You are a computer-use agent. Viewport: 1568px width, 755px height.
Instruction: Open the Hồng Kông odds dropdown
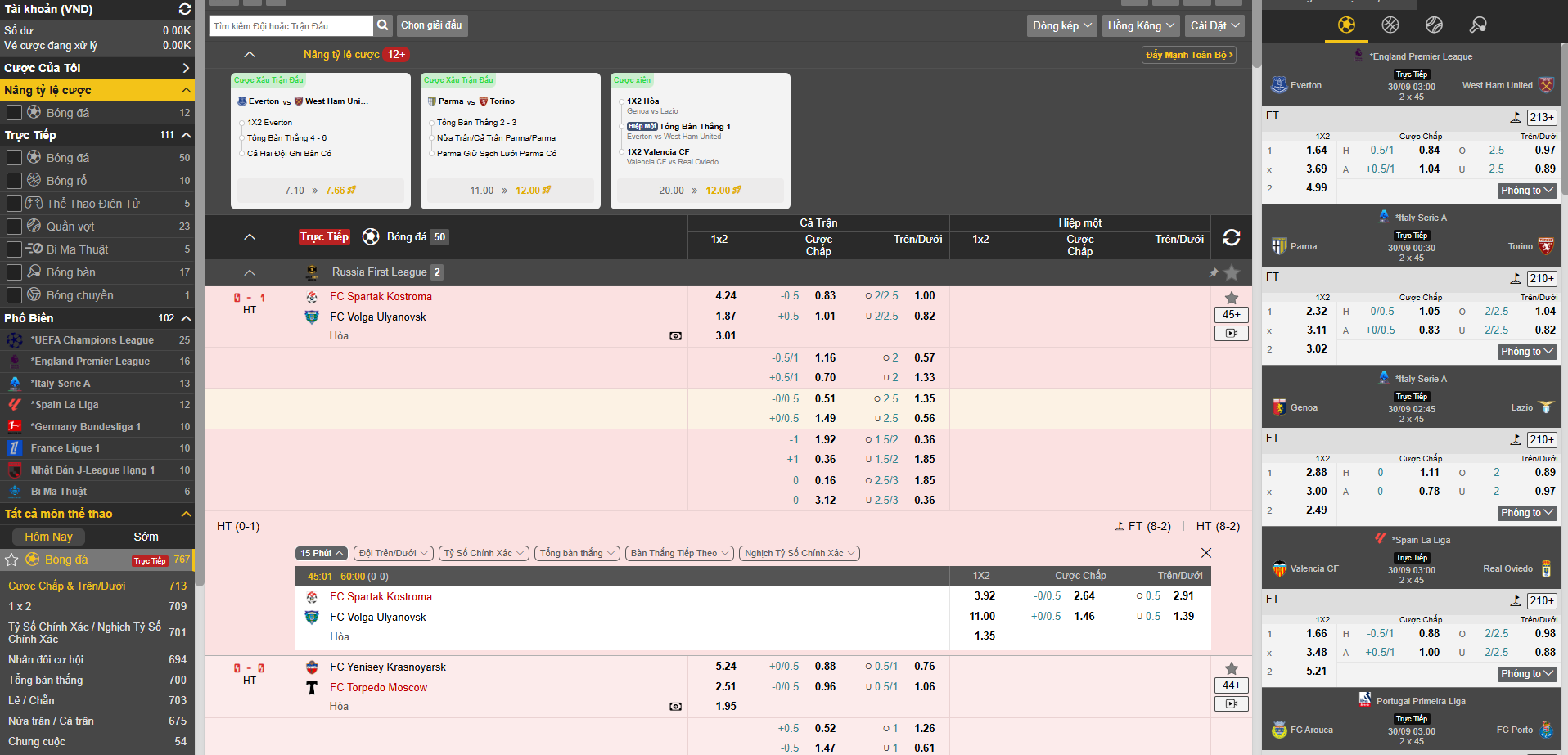coord(1140,25)
